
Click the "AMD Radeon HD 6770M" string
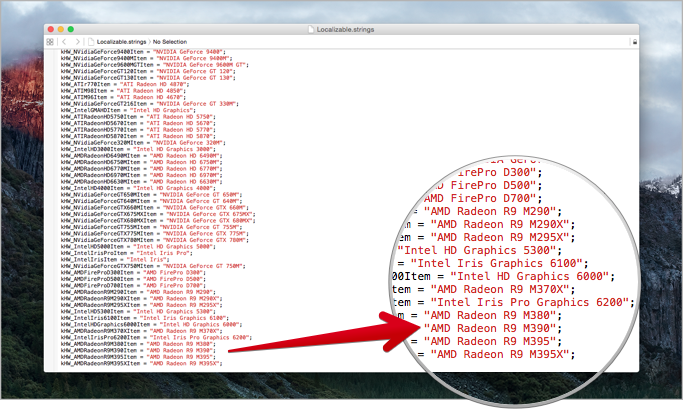(x=184, y=169)
